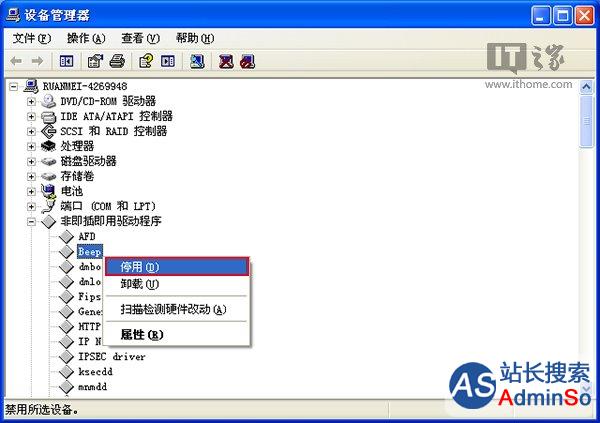Open the 操作(A) menu
The width and height of the screenshot is (600, 423).
click(86, 38)
